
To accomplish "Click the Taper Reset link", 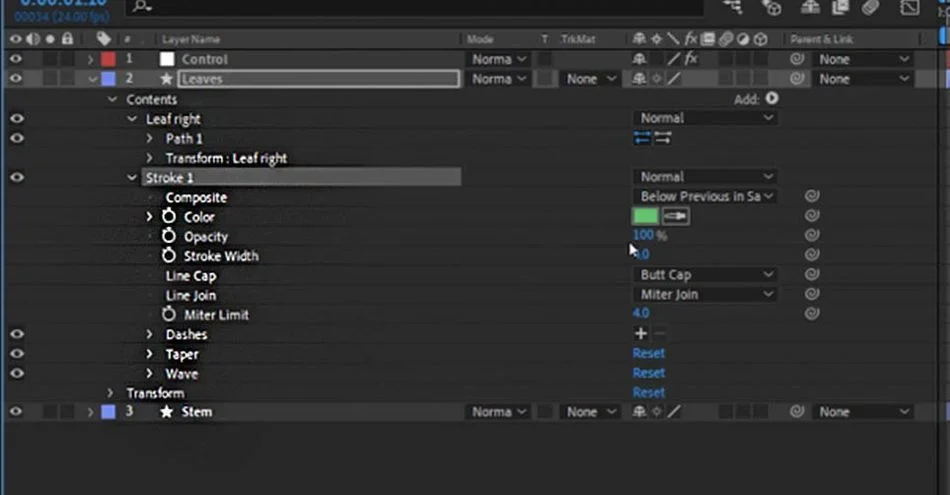I will pyautogui.click(x=648, y=353).
